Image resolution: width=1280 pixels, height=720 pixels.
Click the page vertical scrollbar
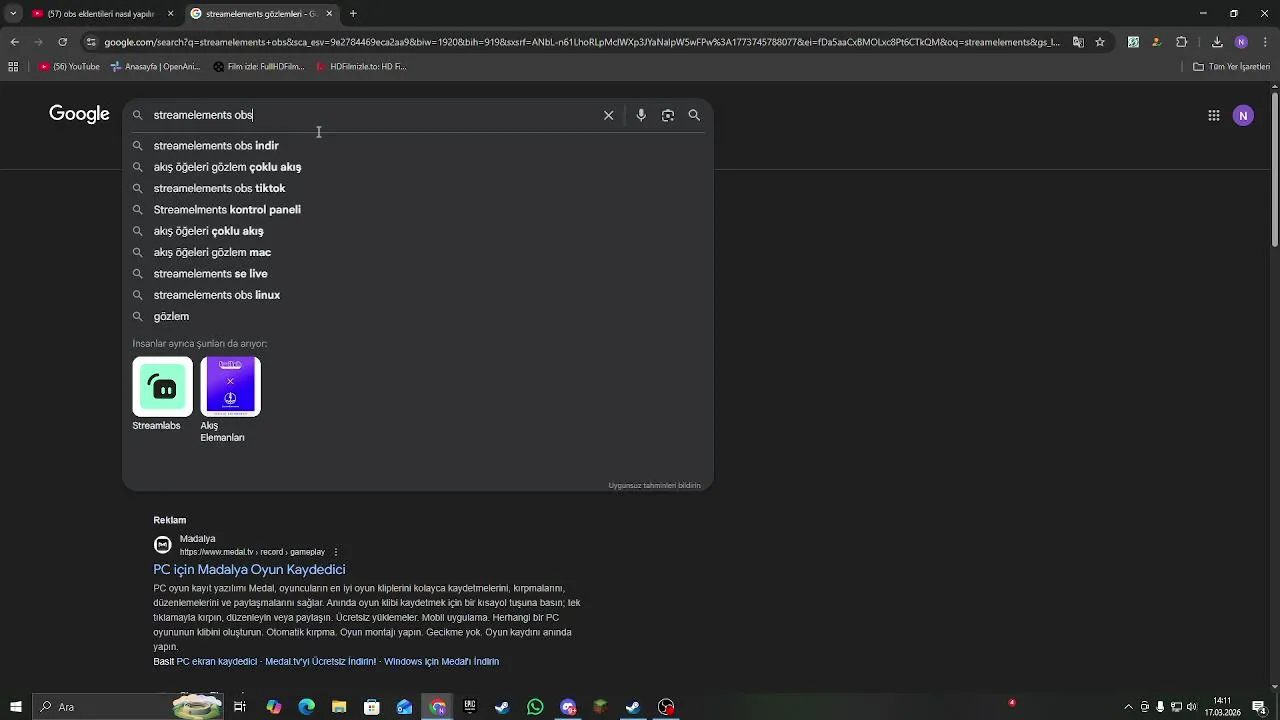pos(1274,170)
